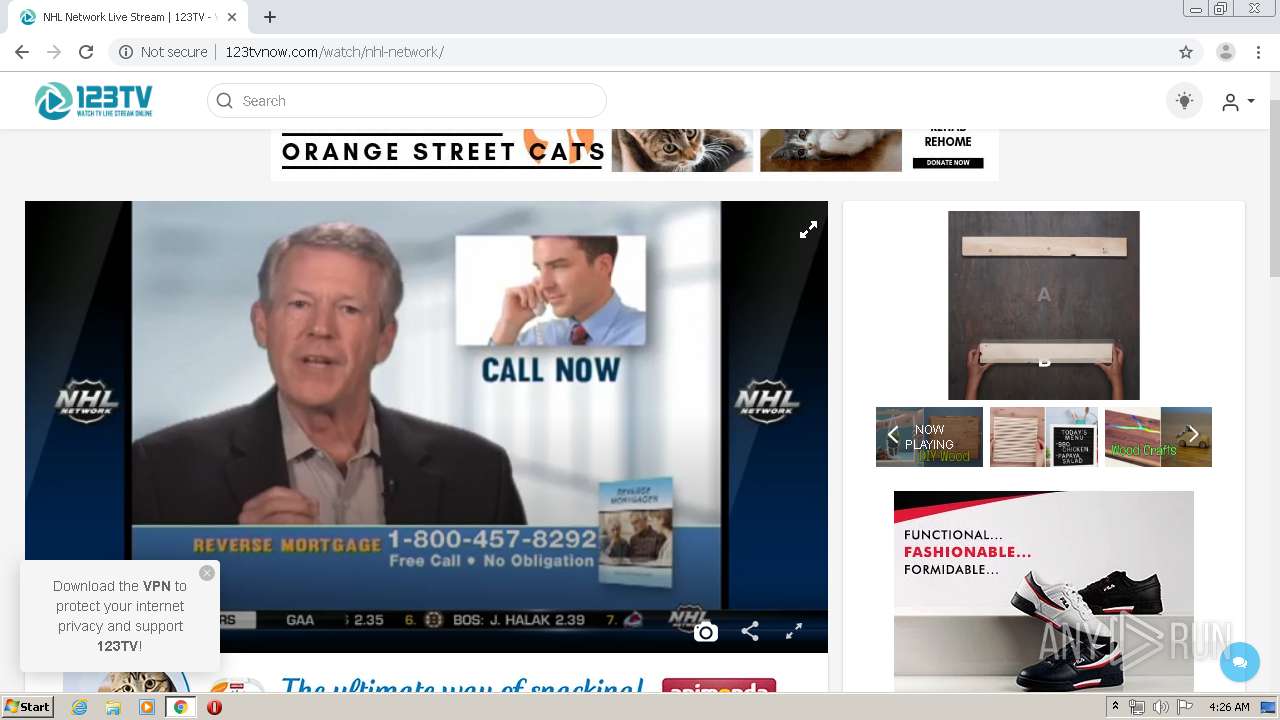Screen dimensions: 1280x720
Task: Click the address bar URL
Action: click(334, 52)
